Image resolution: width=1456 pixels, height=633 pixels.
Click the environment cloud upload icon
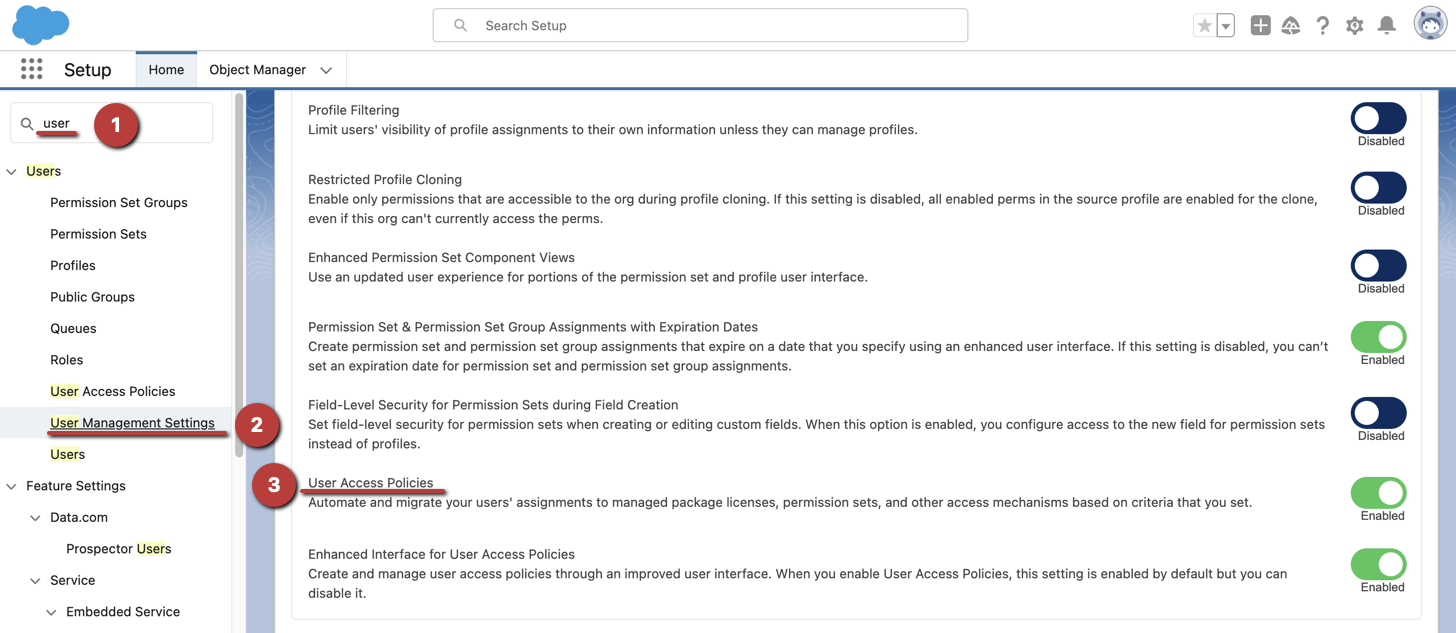(1291, 24)
